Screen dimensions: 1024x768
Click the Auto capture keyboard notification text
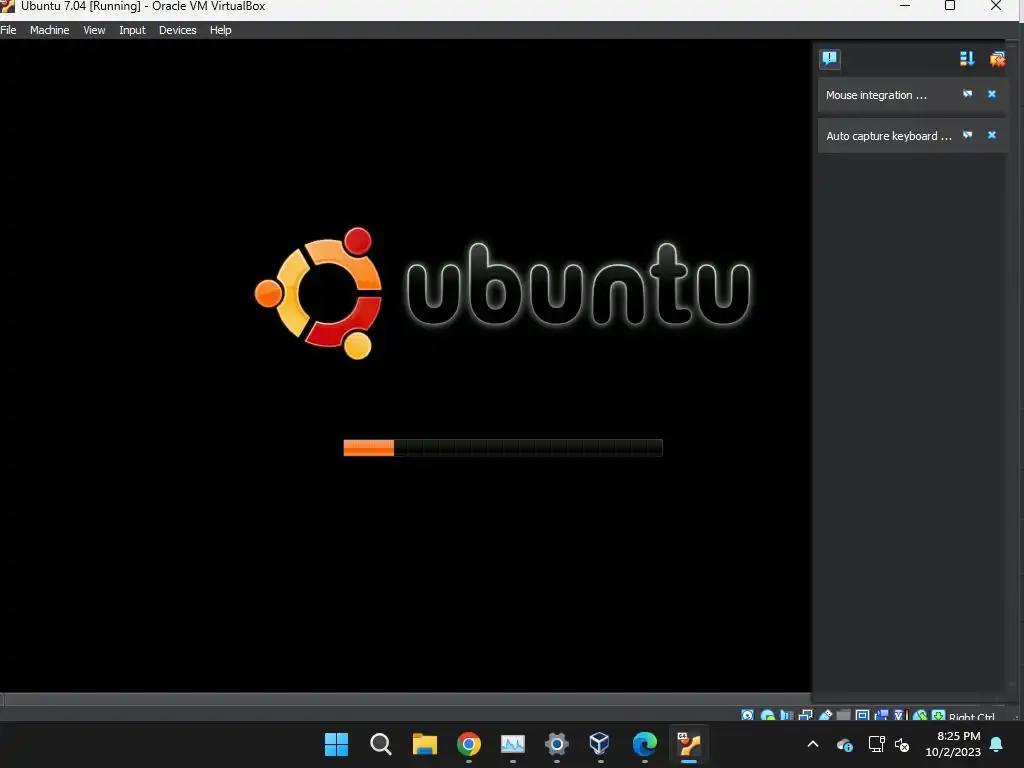tap(889, 136)
